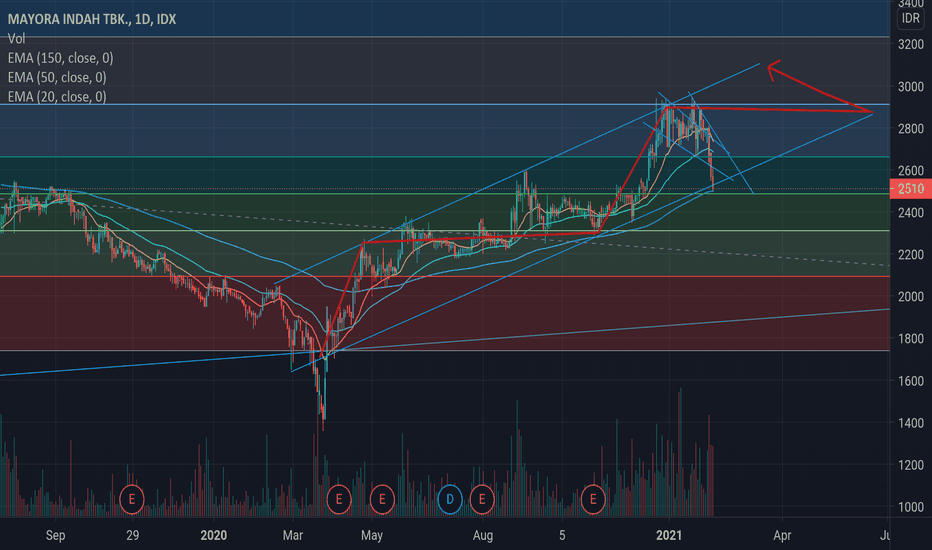Click the bold 2021 year label
Viewport: 932px width, 550px height.
(669, 535)
